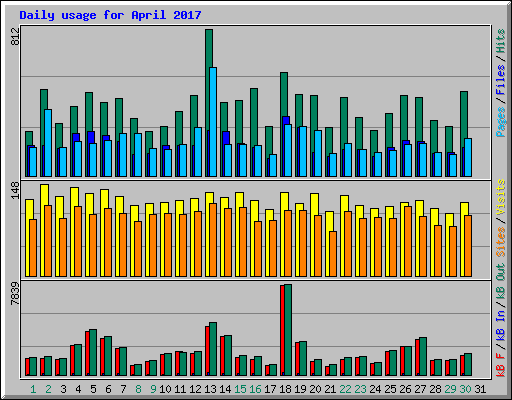The height and width of the screenshot is (400, 512).
Task: Click the light blue Pages bar on day 13
Action: coord(213,122)
